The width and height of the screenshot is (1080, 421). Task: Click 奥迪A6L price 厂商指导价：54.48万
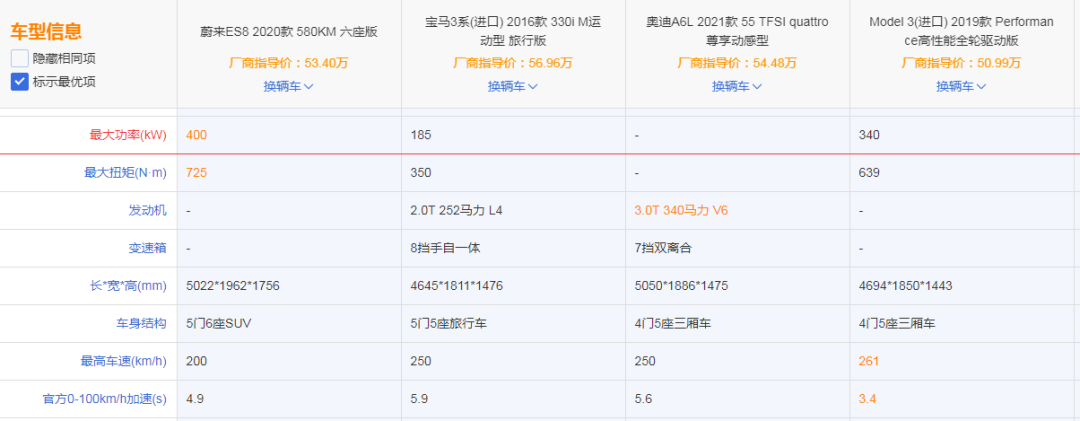pos(737,63)
